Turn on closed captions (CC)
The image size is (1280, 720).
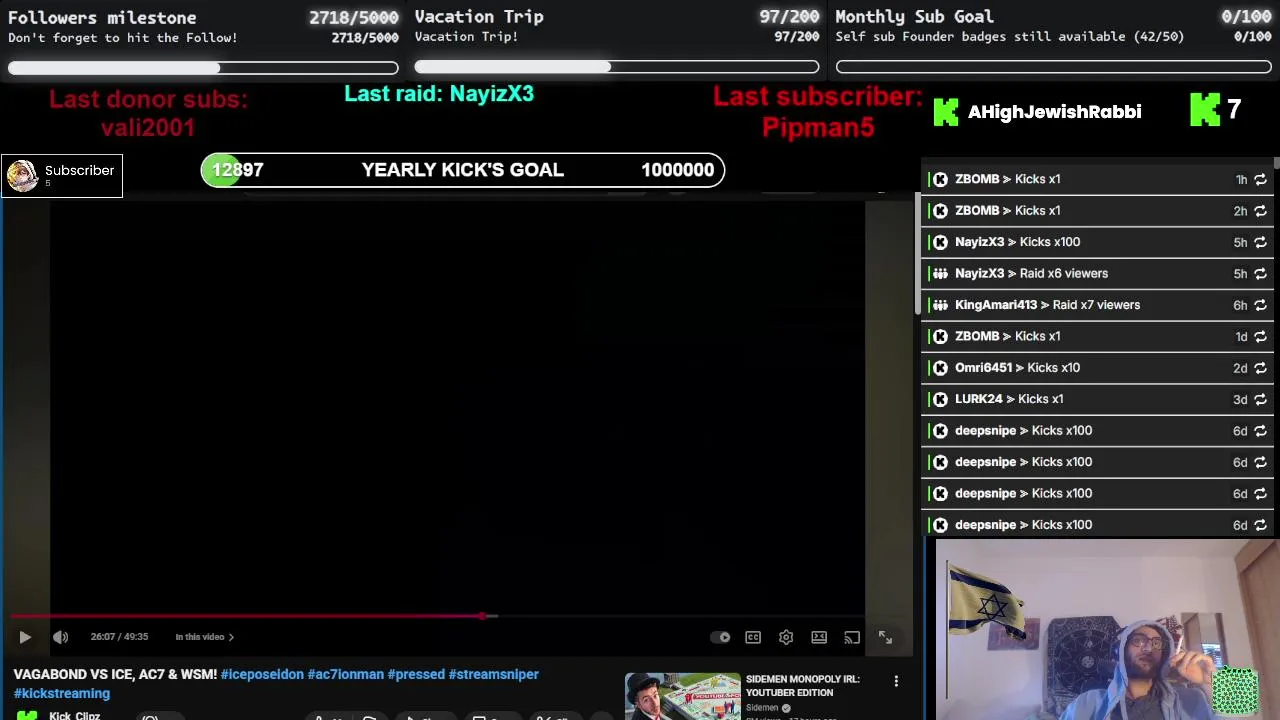(x=753, y=637)
